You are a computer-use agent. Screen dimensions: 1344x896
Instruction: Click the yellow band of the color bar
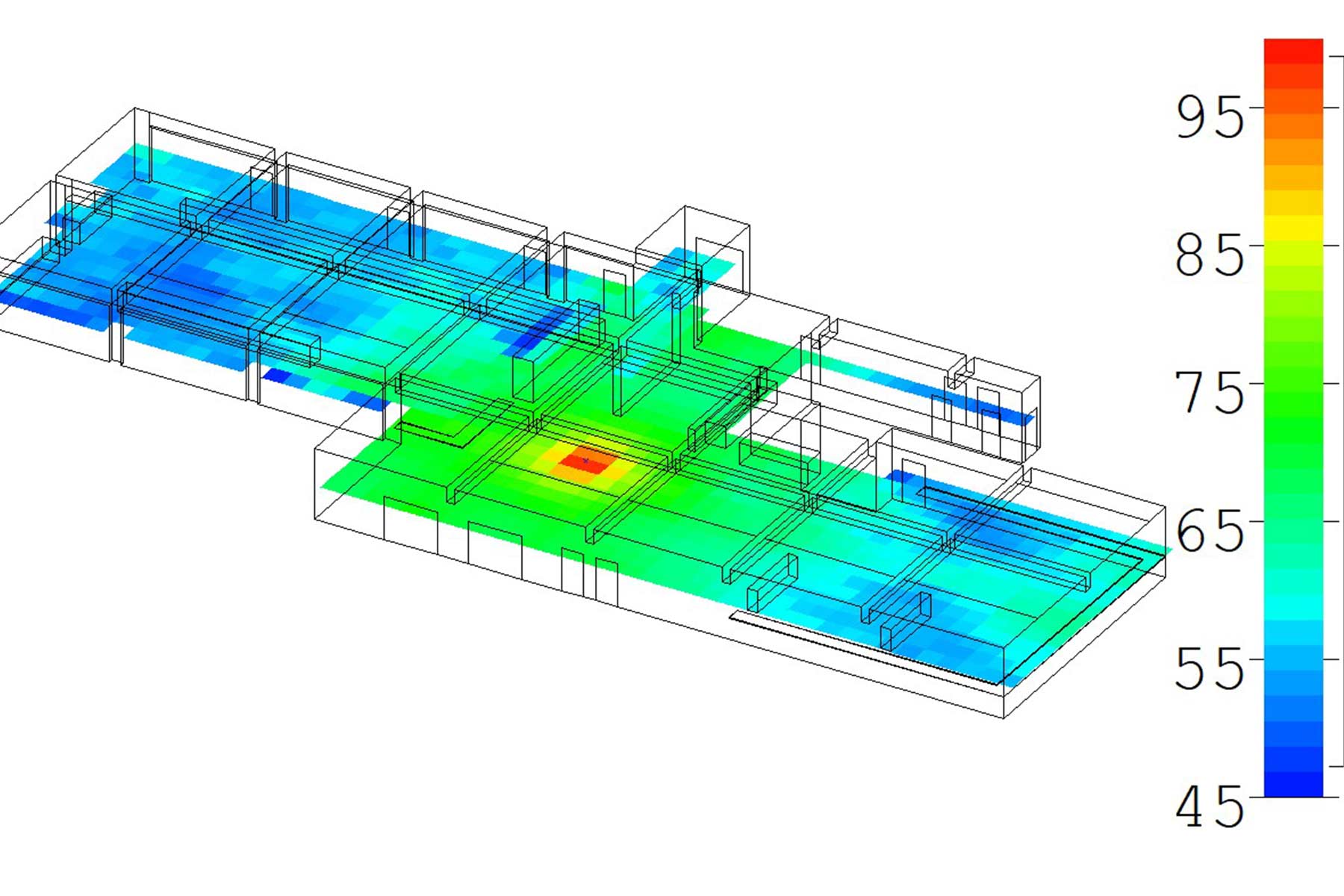click(1293, 228)
